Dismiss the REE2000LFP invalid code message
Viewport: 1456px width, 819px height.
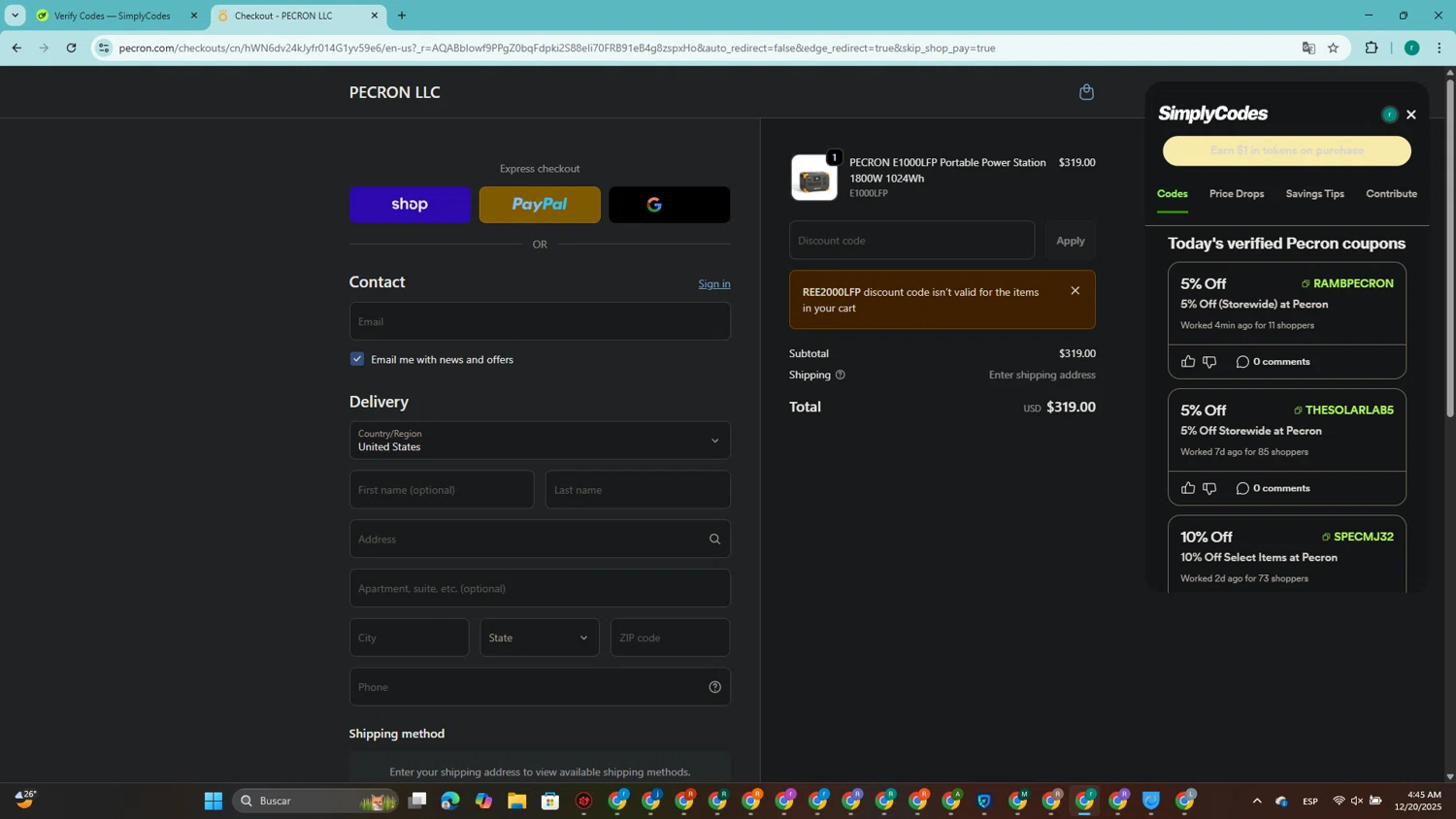(x=1075, y=291)
